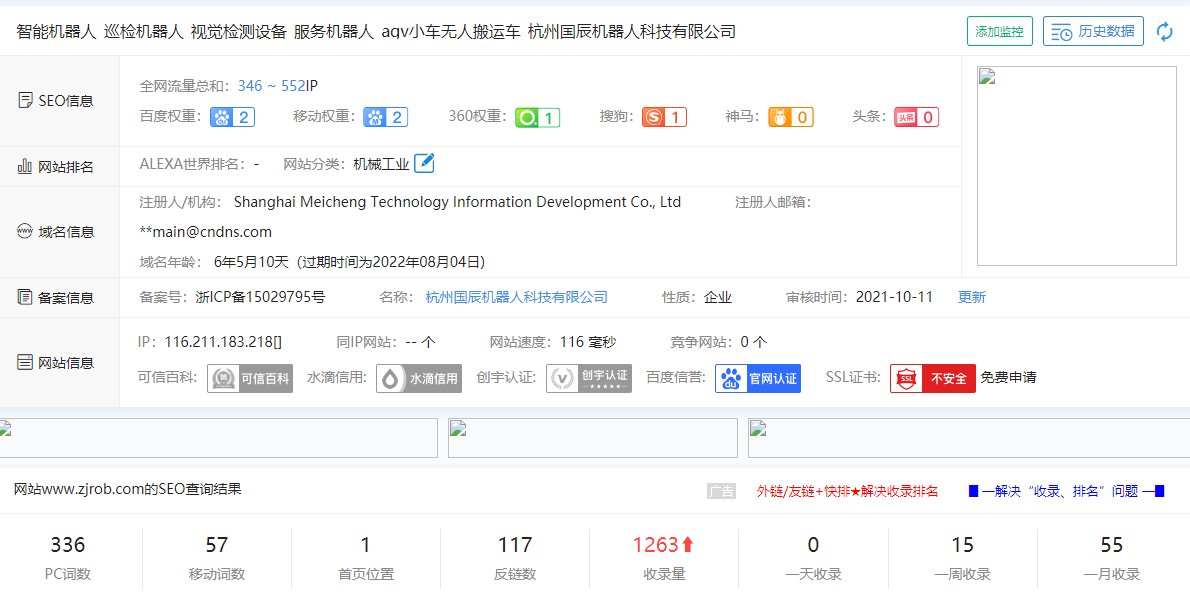This screenshot has width=1190, height=611.
Task: Click 免费申请 next to SSL certificate
Action: click(1008, 377)
